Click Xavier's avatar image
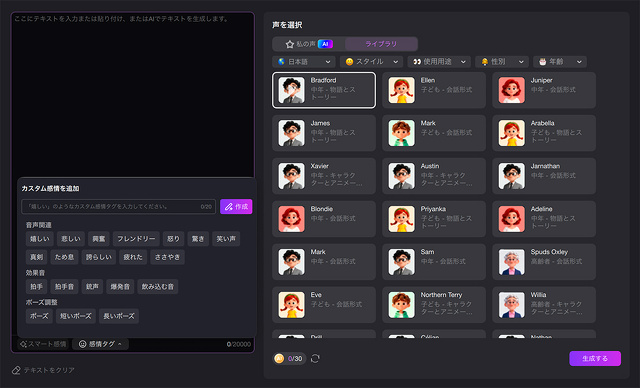The width and height of the screenshot is (640, 388). [291, 176]
